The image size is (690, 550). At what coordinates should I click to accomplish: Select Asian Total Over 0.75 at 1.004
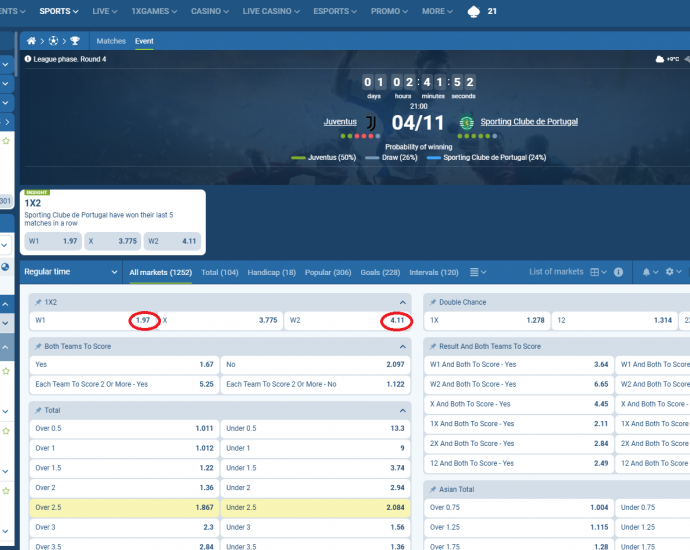[519, 507]
